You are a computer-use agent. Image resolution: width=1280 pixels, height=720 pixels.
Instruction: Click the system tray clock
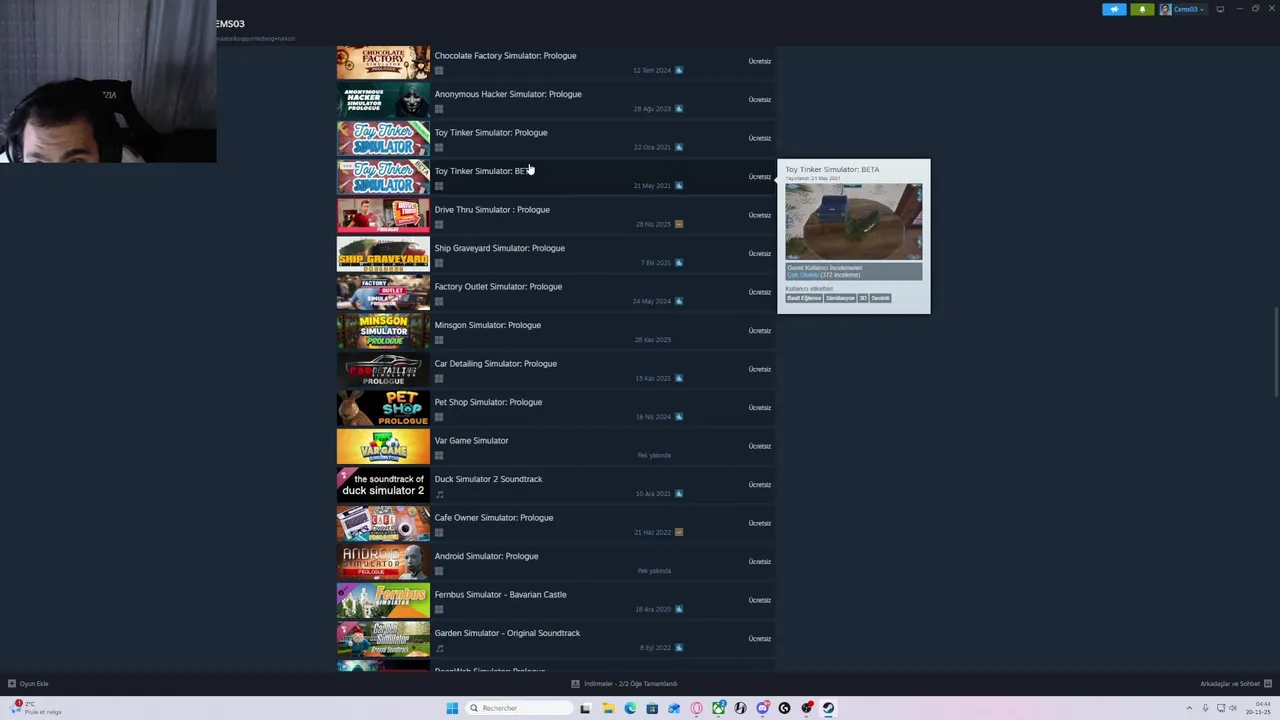pos(1259,708)
